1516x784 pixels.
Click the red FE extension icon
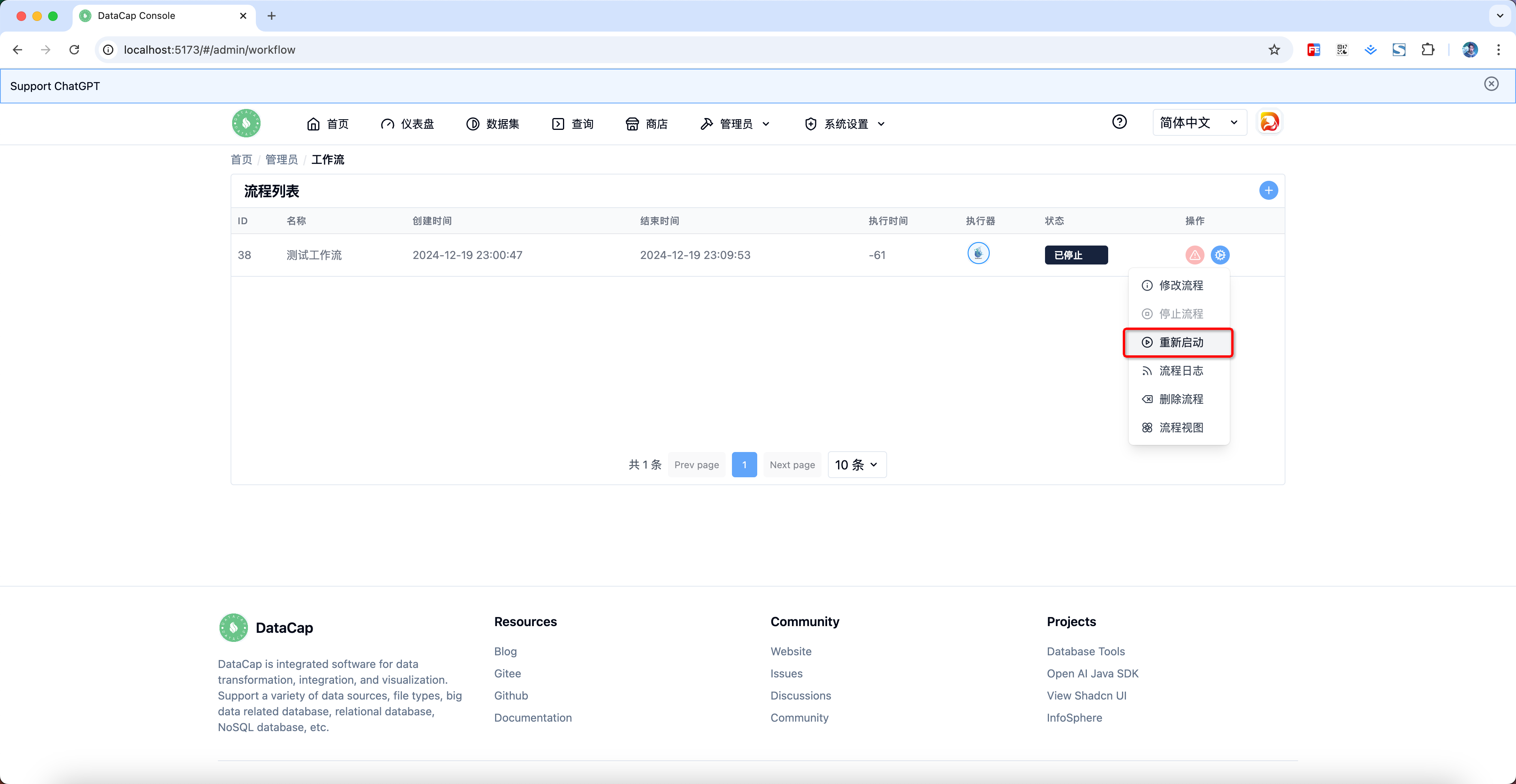[1313, 50]
